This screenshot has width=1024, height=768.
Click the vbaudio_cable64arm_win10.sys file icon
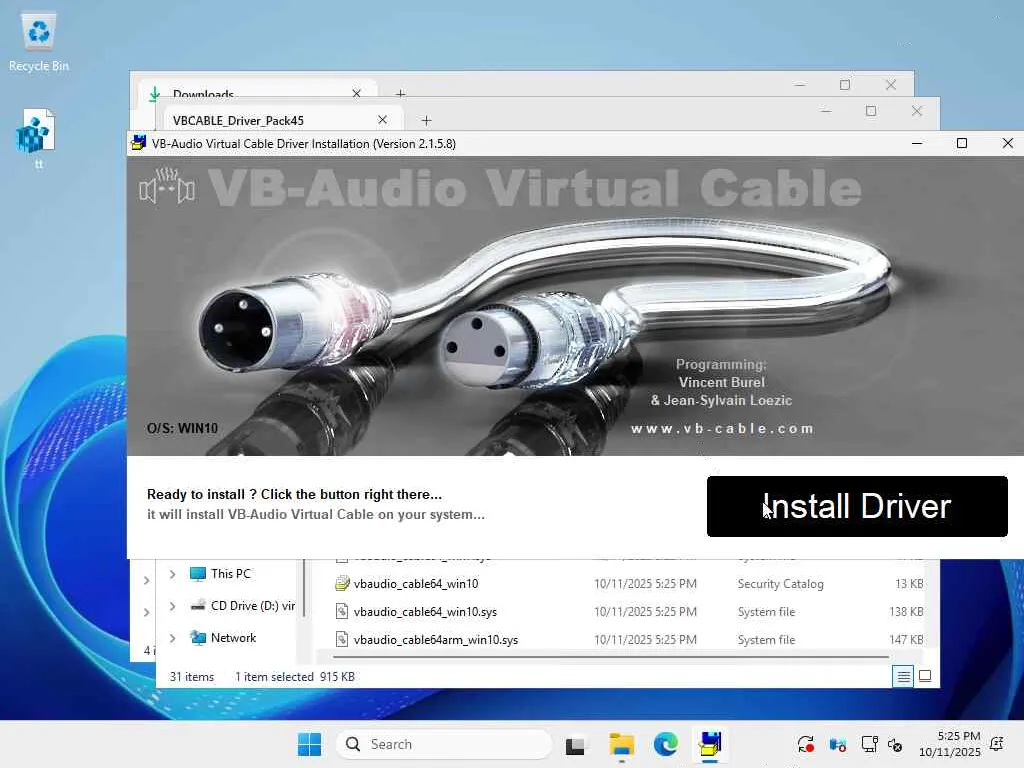[342, 640]
